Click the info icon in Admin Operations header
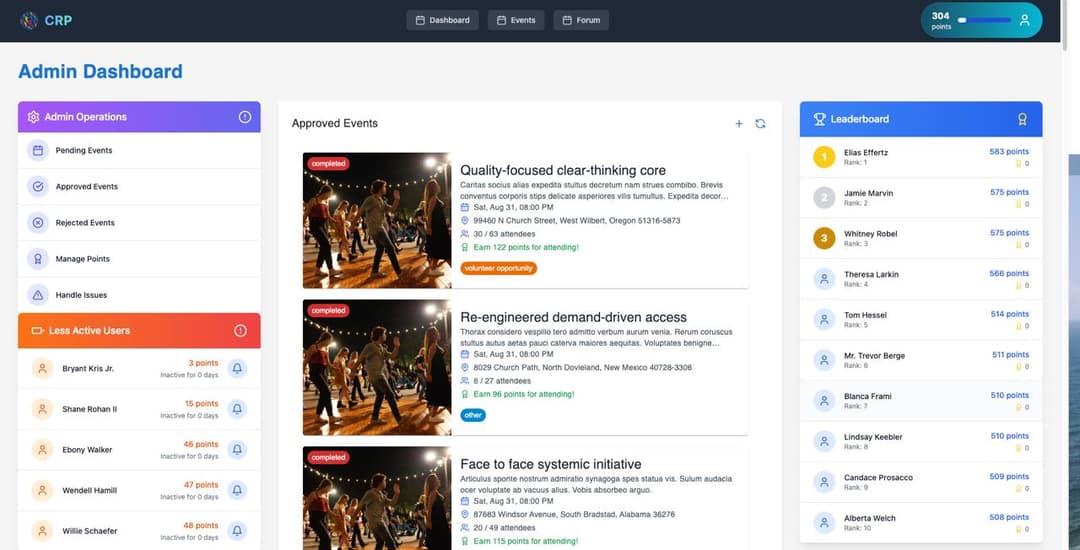Image resolution: width=1080 pixels, height=550 pixels. [x=245, y=117]
